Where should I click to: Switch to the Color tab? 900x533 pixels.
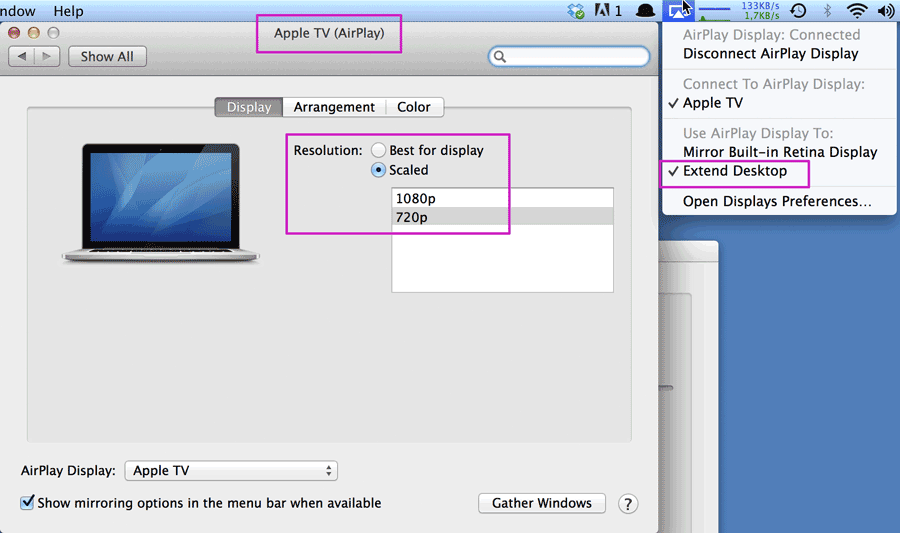click(x=414, y=107)
